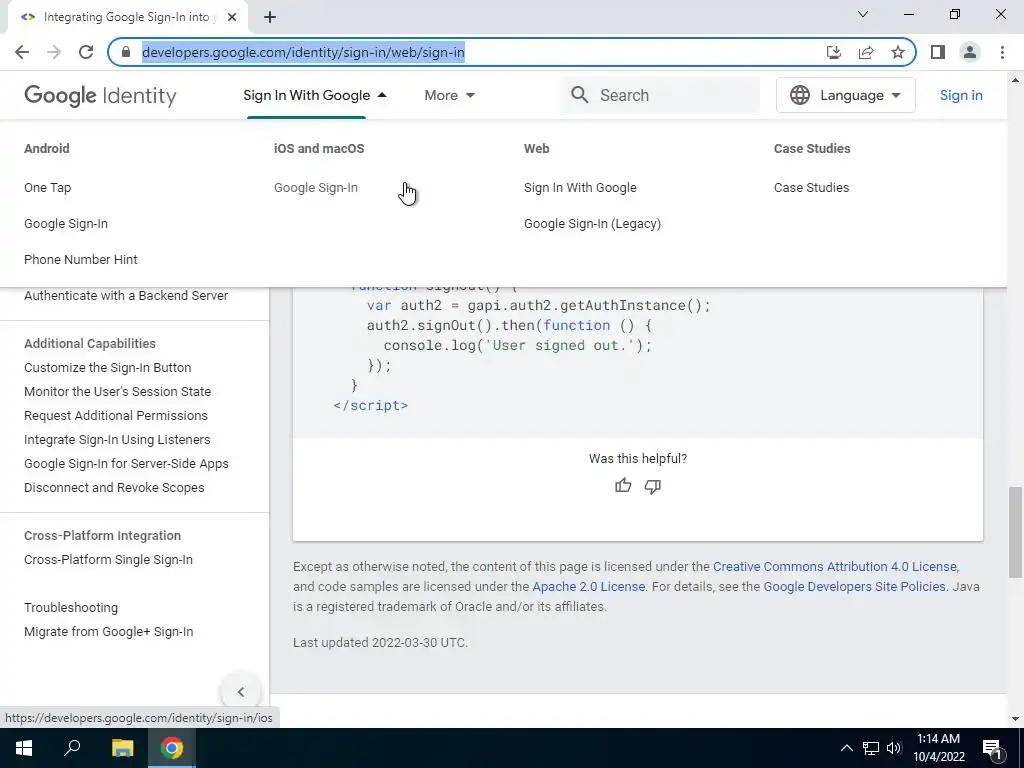Open the Apache 2.0 License link
This screenshot has height=768, width=1024.
(588, 586)
